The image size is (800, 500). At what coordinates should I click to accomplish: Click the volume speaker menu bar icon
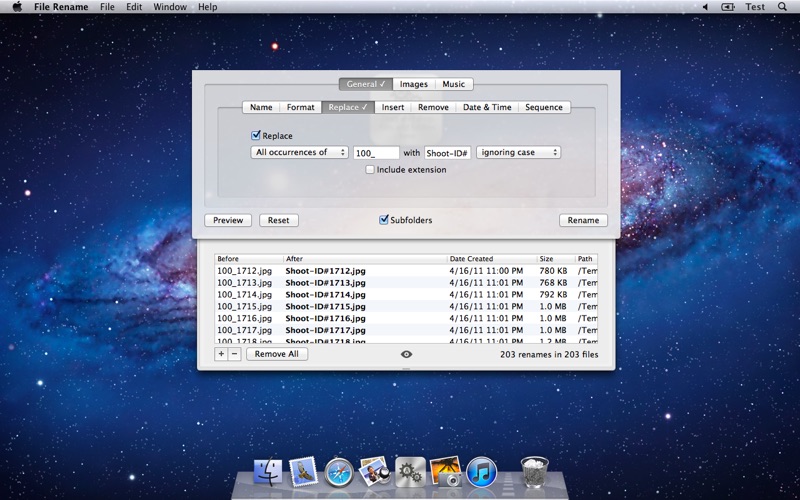(x=706, y=7)
